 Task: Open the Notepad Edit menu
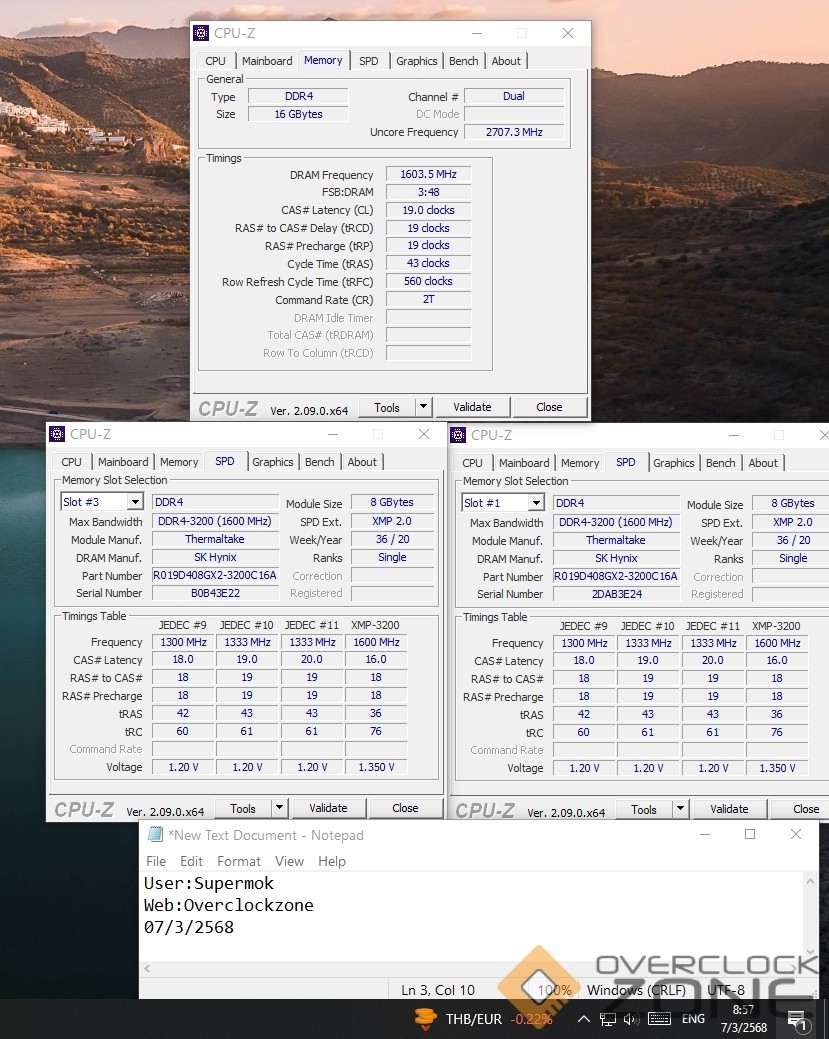pyautogui.click(x=192, y=861)
